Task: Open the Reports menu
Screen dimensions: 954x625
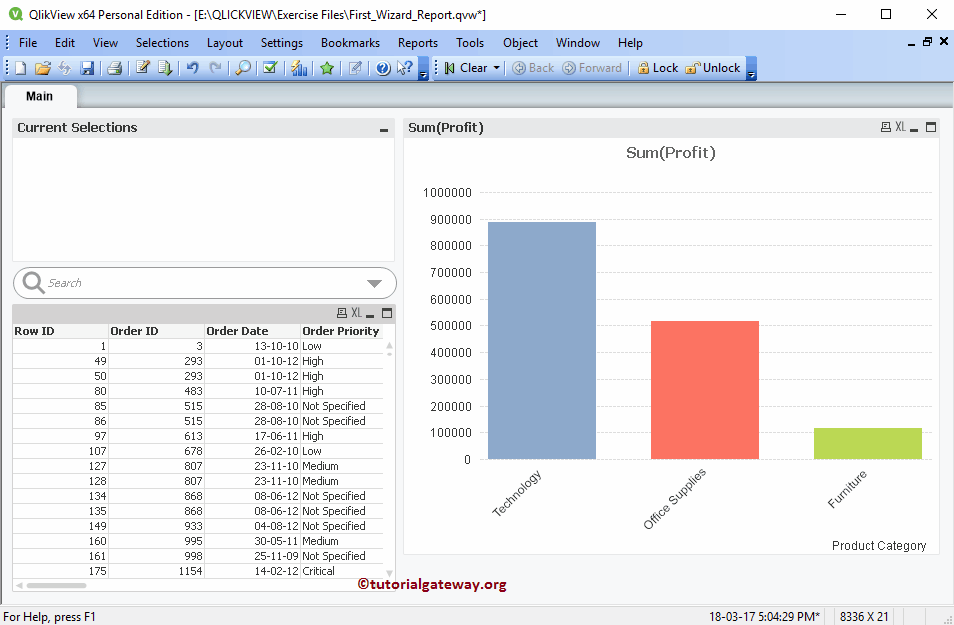Action: [417, 42]
